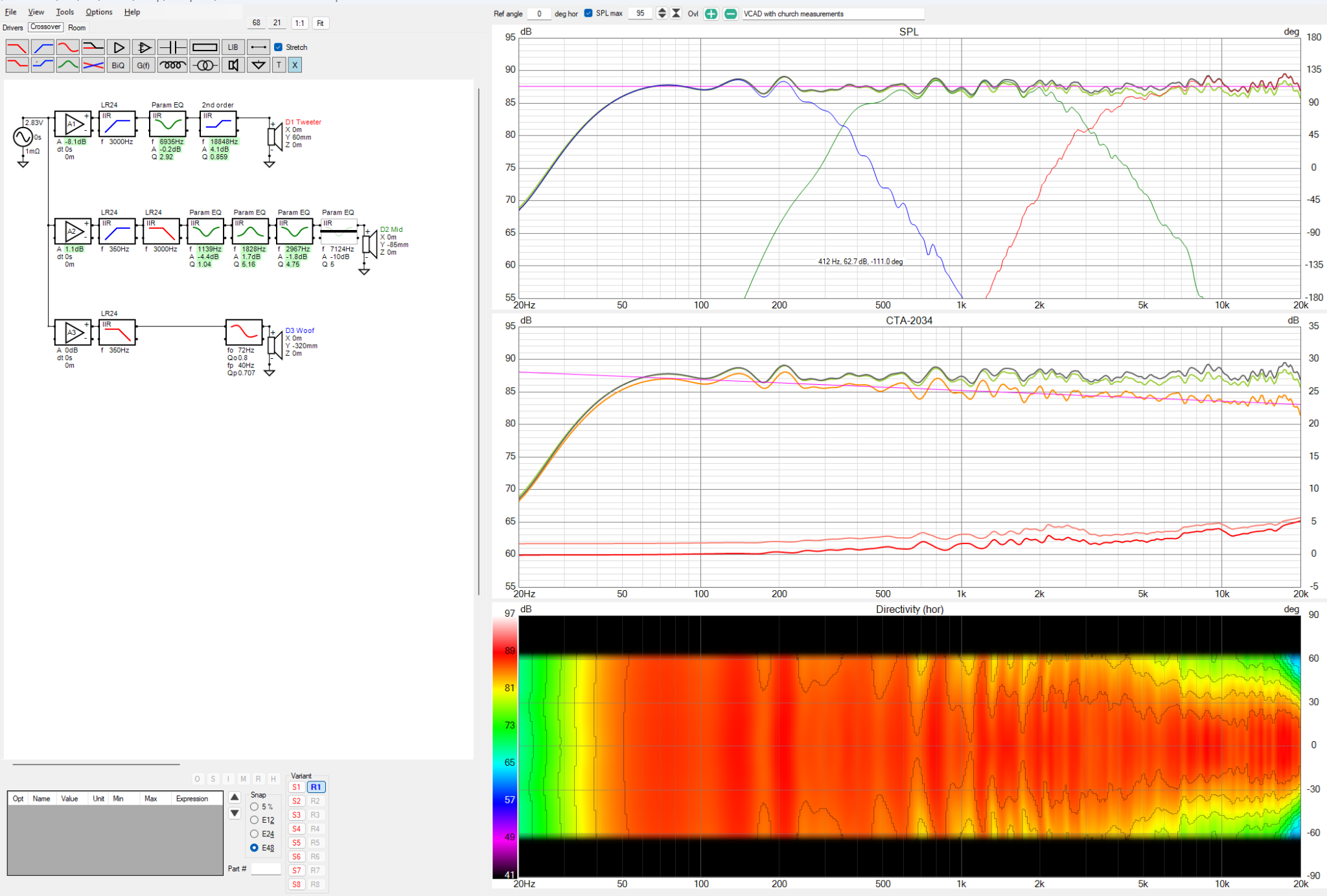Add a ground symbol
This screenshot has height=896, width=1327.
pyautogui.click(x=259, y=65)
